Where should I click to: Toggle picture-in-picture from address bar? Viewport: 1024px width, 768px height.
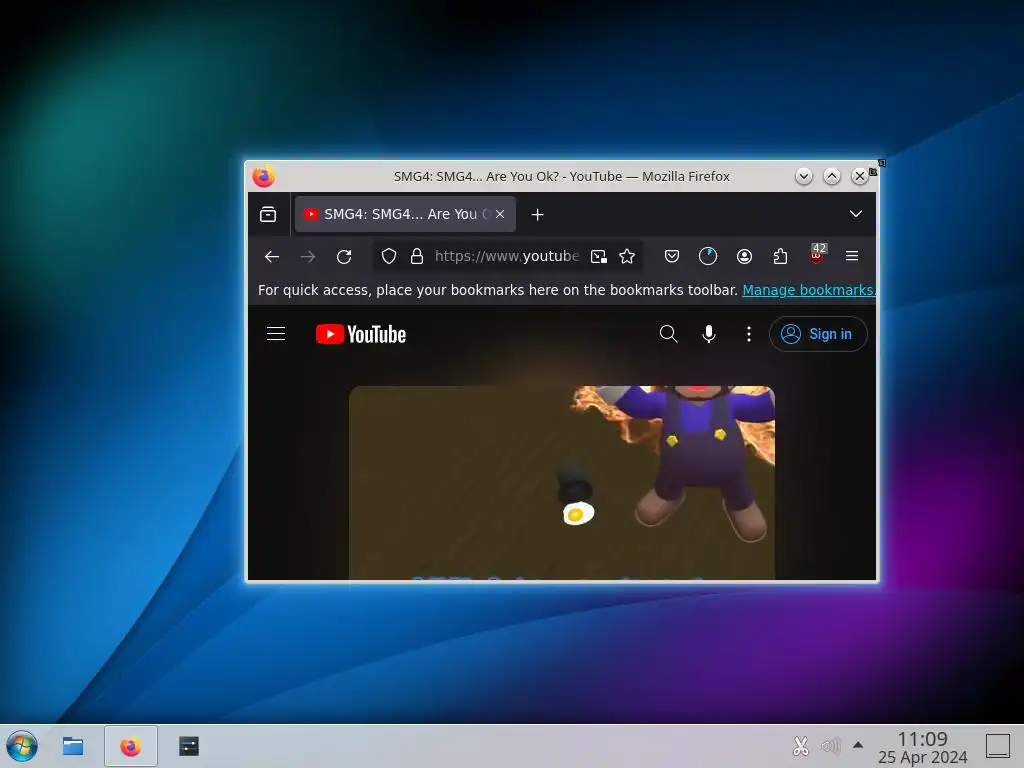click(x=599, y=257)
